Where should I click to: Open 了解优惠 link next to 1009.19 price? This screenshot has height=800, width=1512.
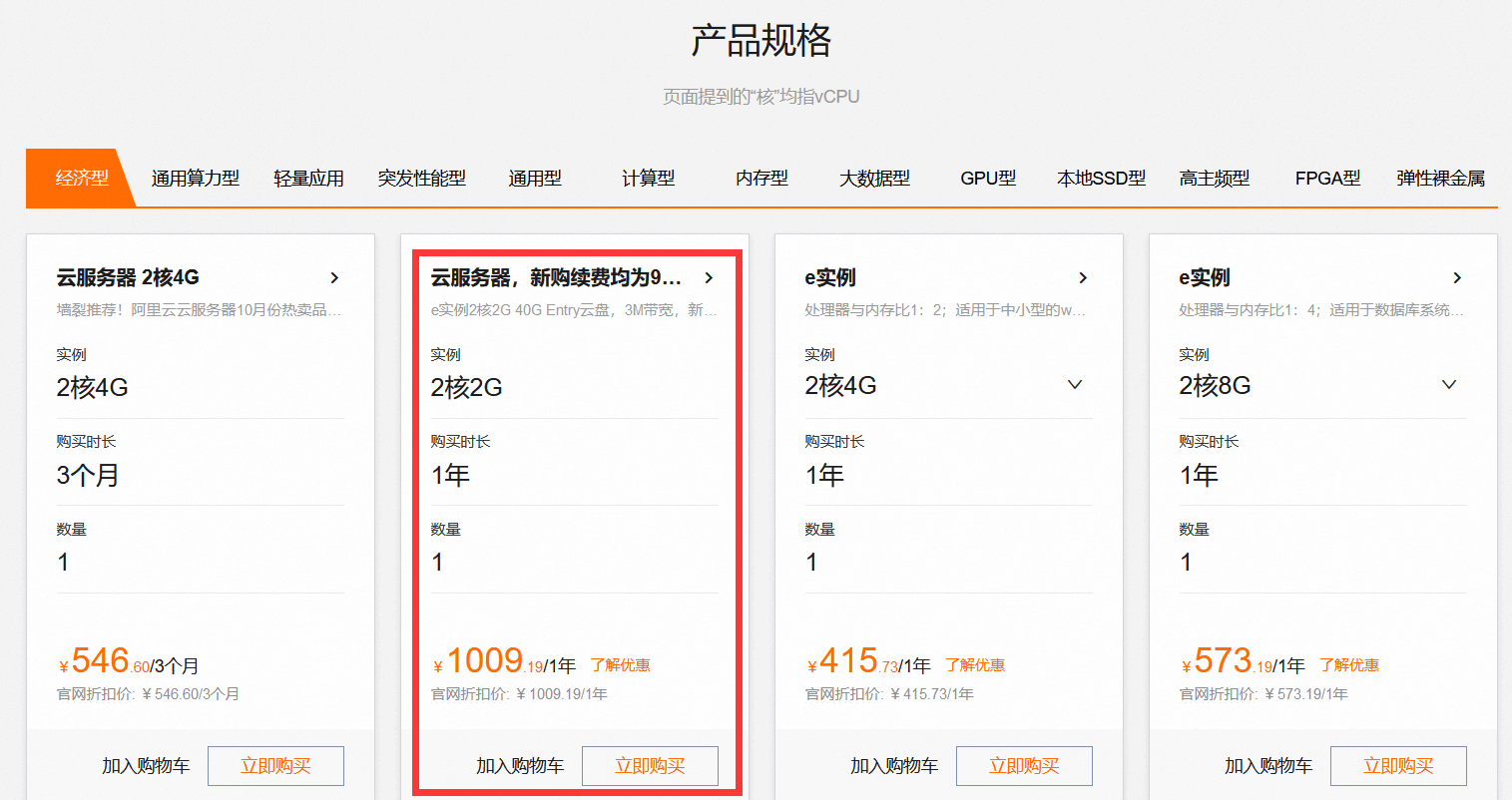pyautogui.click(x=620, y=665)
